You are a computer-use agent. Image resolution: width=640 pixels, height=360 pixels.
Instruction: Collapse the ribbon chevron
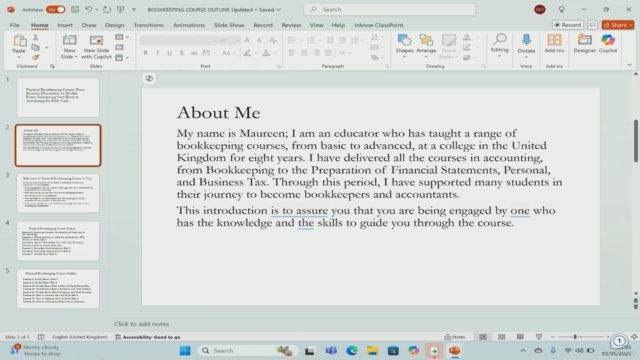point(629,65)
